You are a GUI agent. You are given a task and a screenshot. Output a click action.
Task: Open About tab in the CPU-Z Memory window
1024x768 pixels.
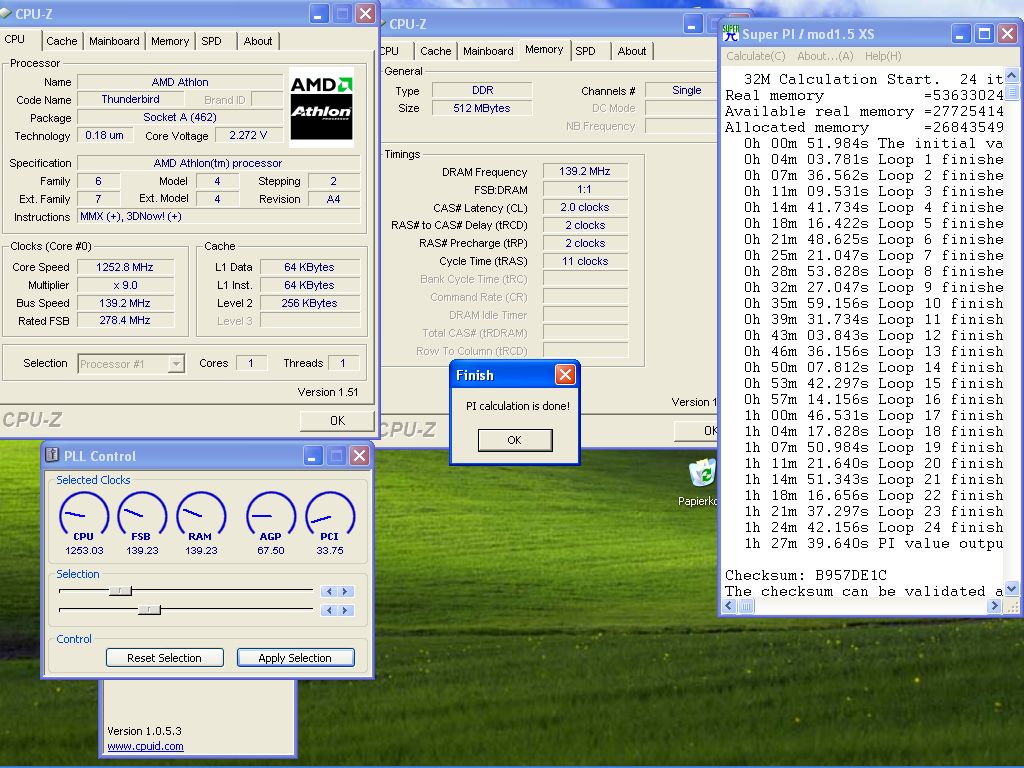[x=632, y=51]
